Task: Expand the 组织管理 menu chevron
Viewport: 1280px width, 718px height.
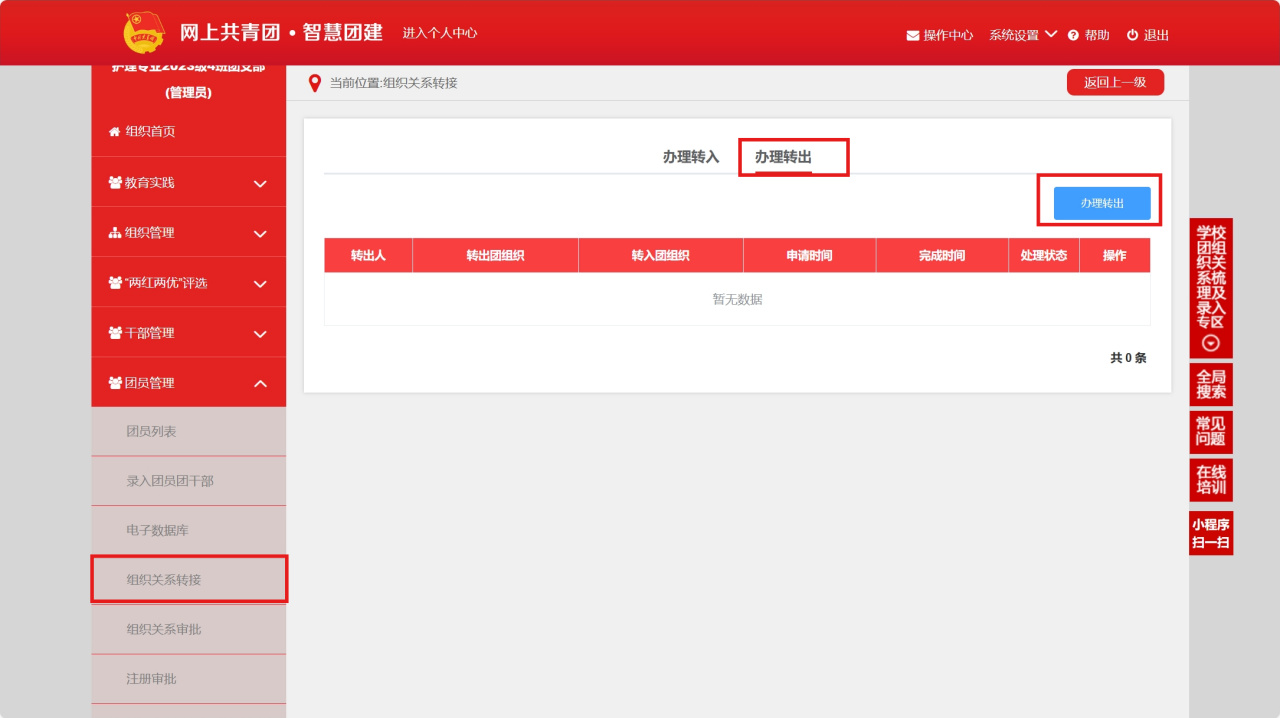Action: click(x=260, y=234)
